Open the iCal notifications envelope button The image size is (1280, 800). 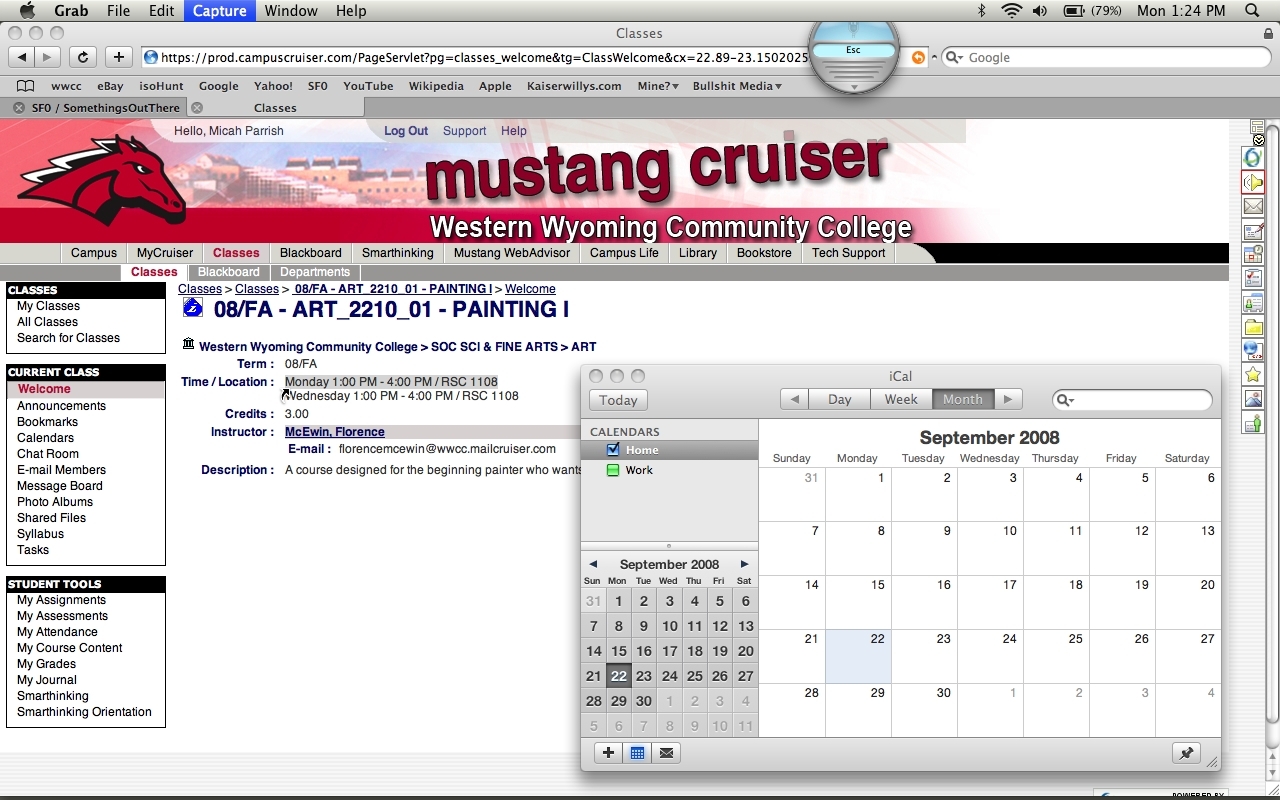point(666,753)
